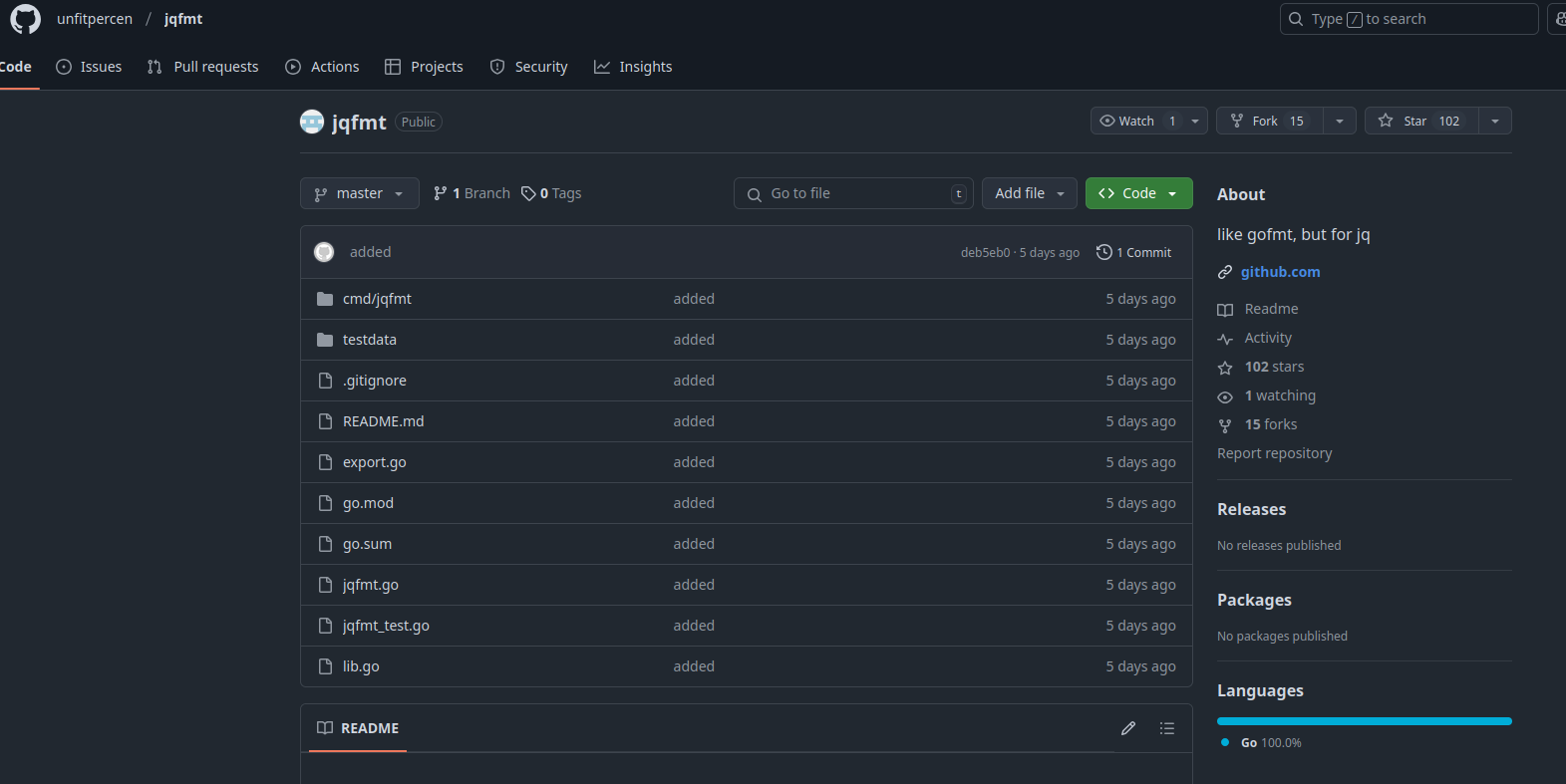Click the 'like gofmt, but for jq' description
The image size is (1566, 784).
click(1294, 235)
